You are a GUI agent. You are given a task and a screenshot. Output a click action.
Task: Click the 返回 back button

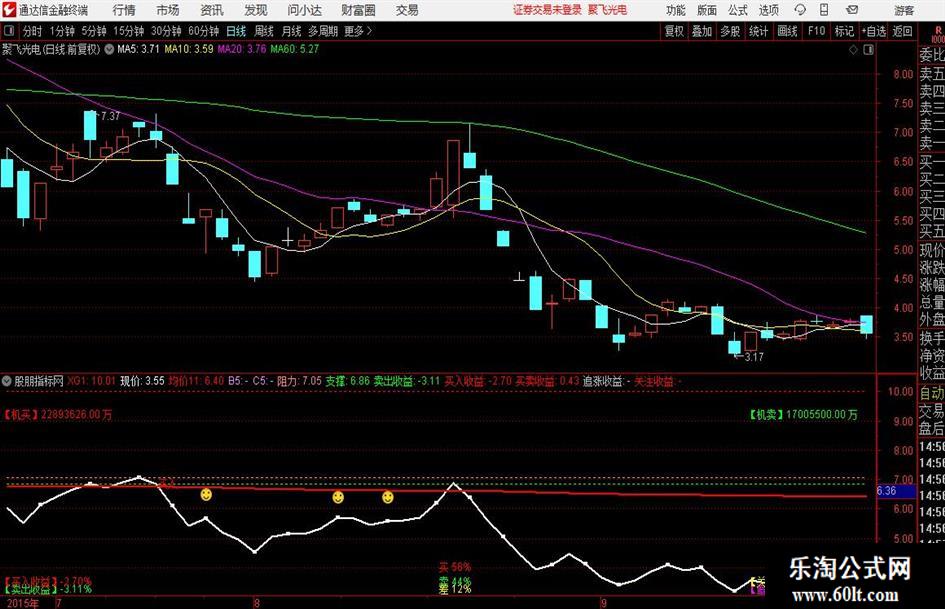(902, 31)
